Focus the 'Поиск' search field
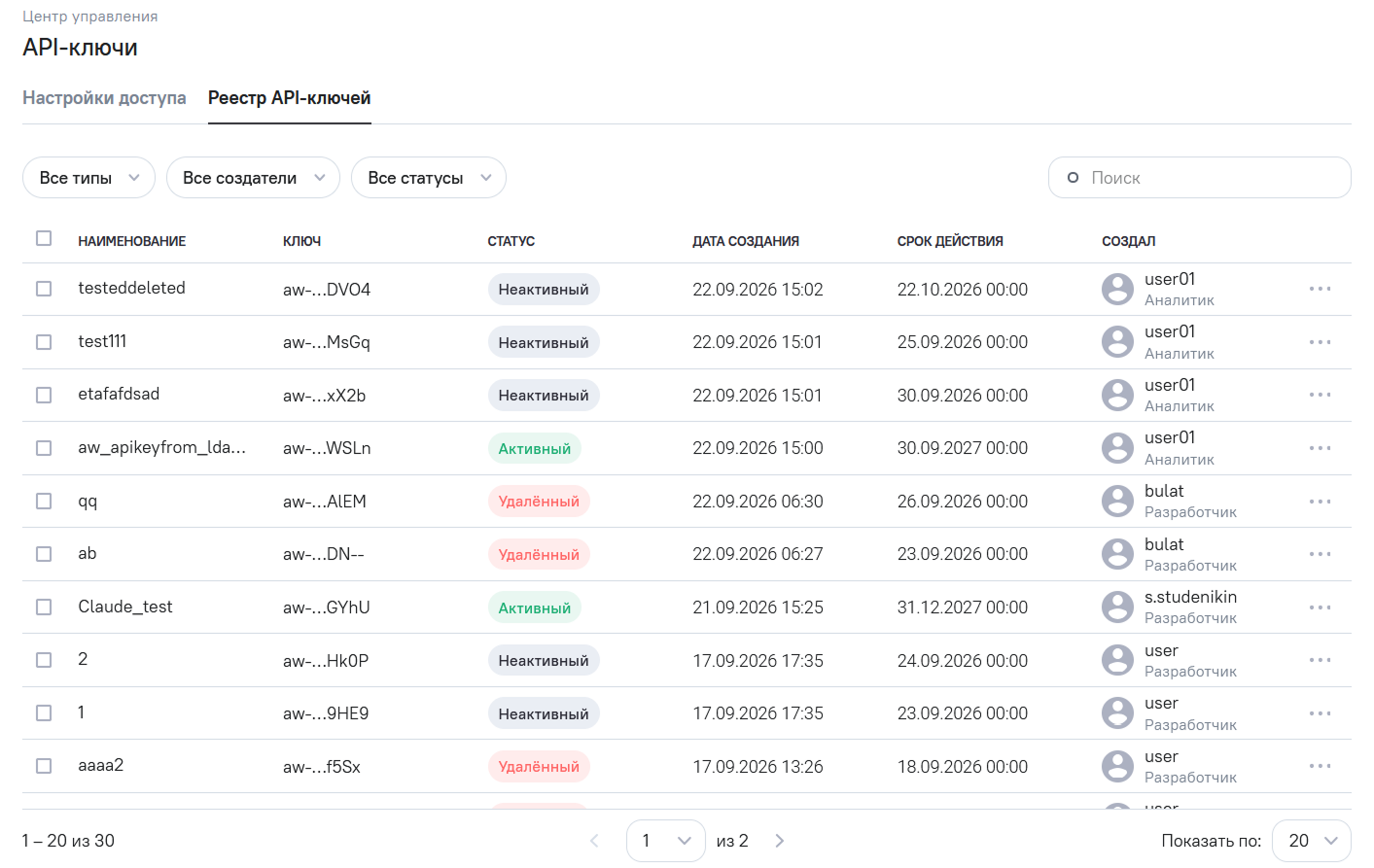 click(1200, 178)
